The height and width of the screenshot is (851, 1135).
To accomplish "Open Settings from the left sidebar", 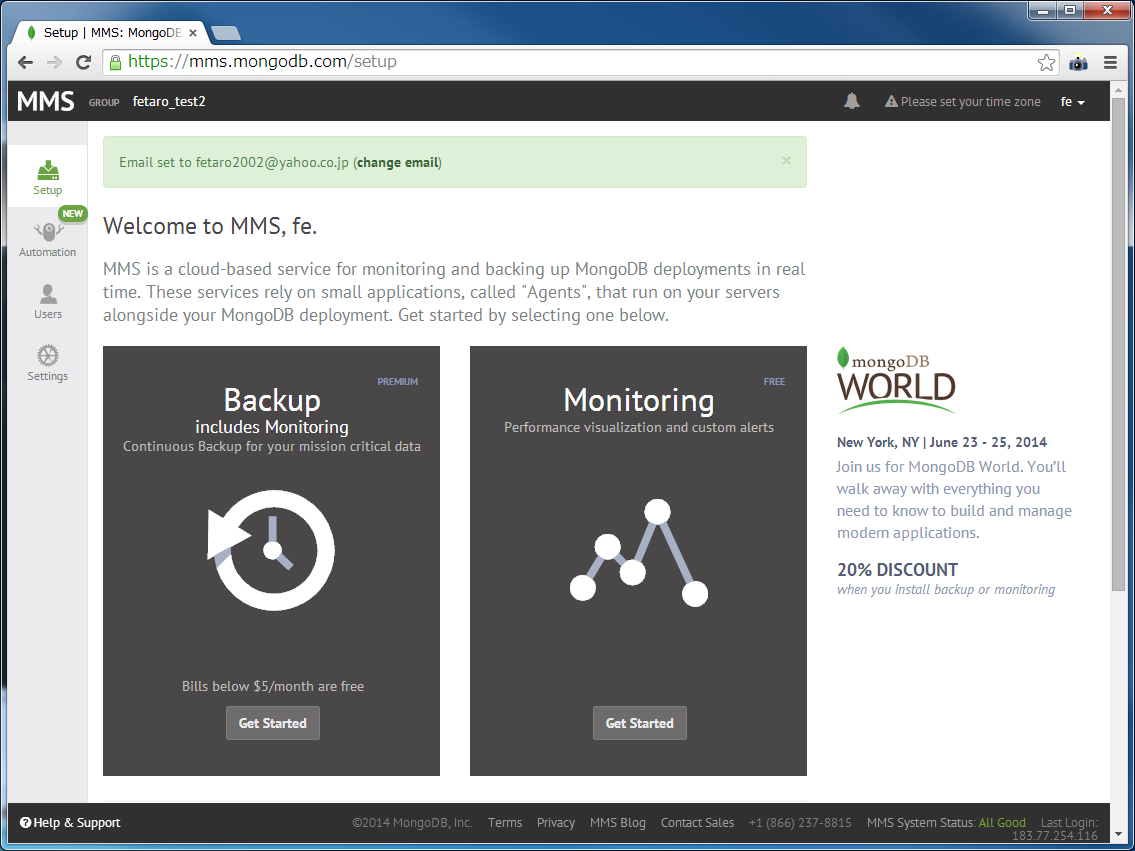I will (x=47, y=362).
